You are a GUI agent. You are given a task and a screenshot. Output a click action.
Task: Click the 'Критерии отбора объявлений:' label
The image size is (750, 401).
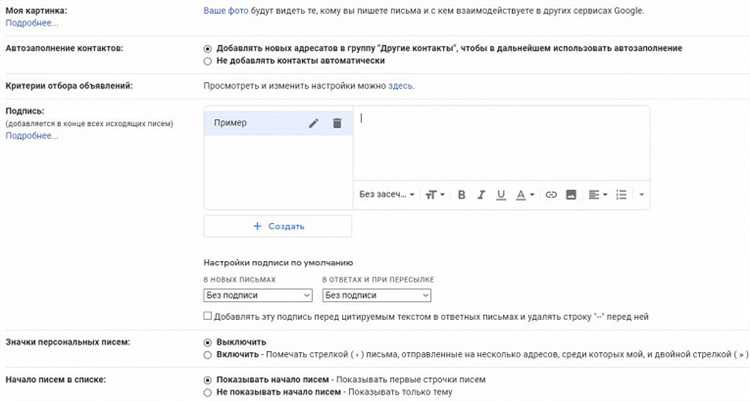point(69,86)
